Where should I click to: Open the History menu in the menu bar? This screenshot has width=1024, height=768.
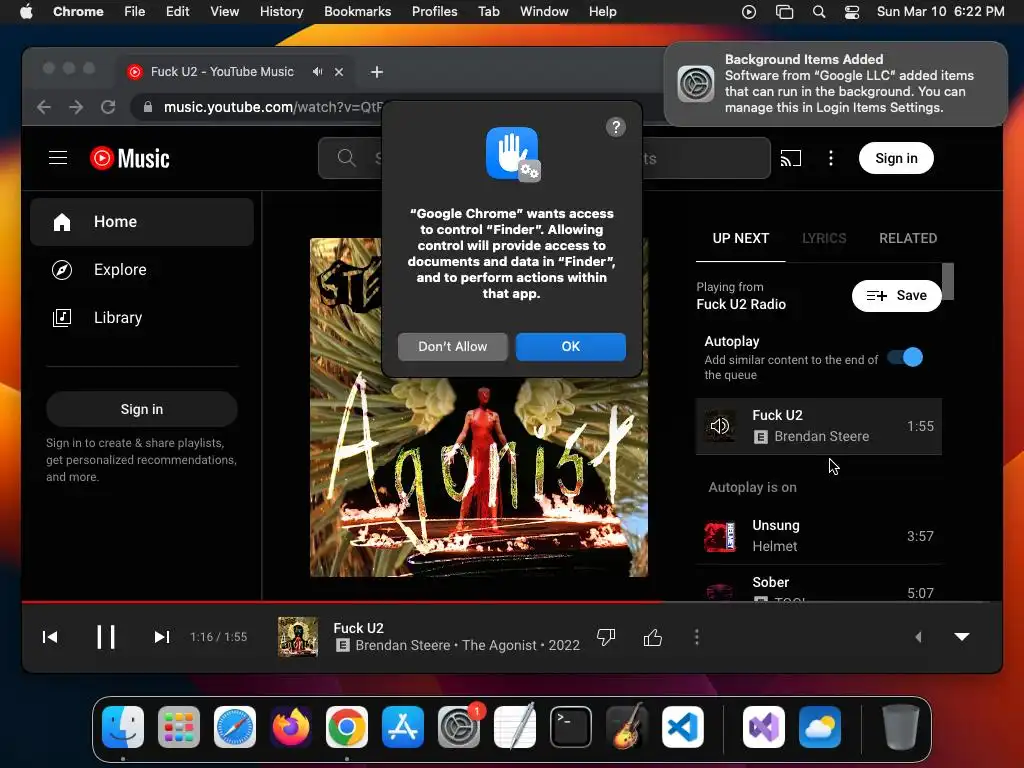pos(281,12)
